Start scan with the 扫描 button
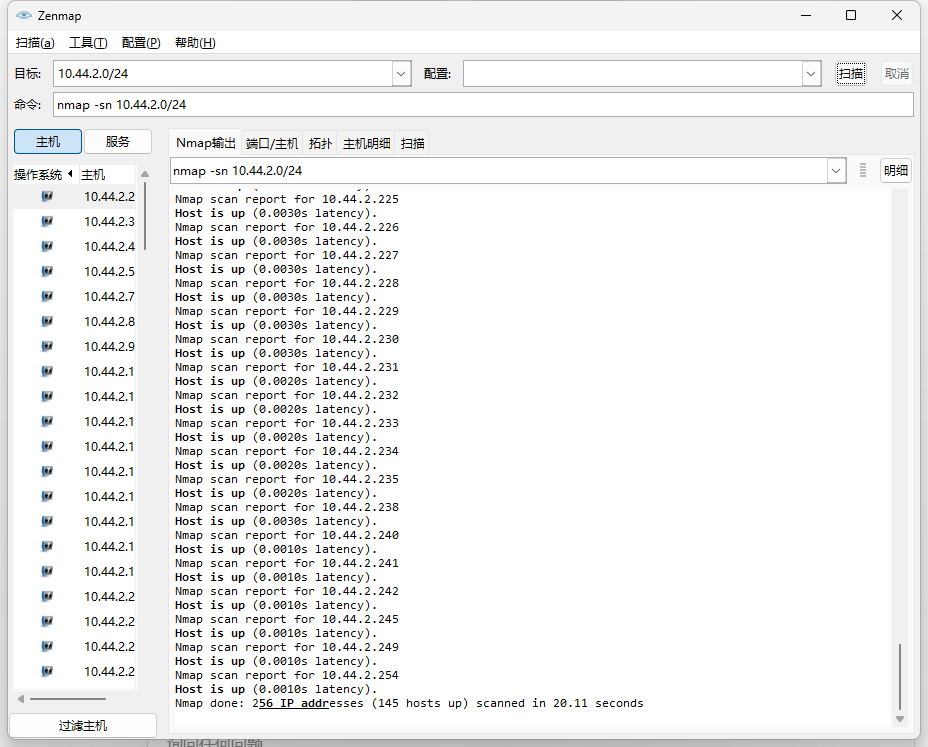This screenshot has height=747, width=928. (x=850, y=74)
